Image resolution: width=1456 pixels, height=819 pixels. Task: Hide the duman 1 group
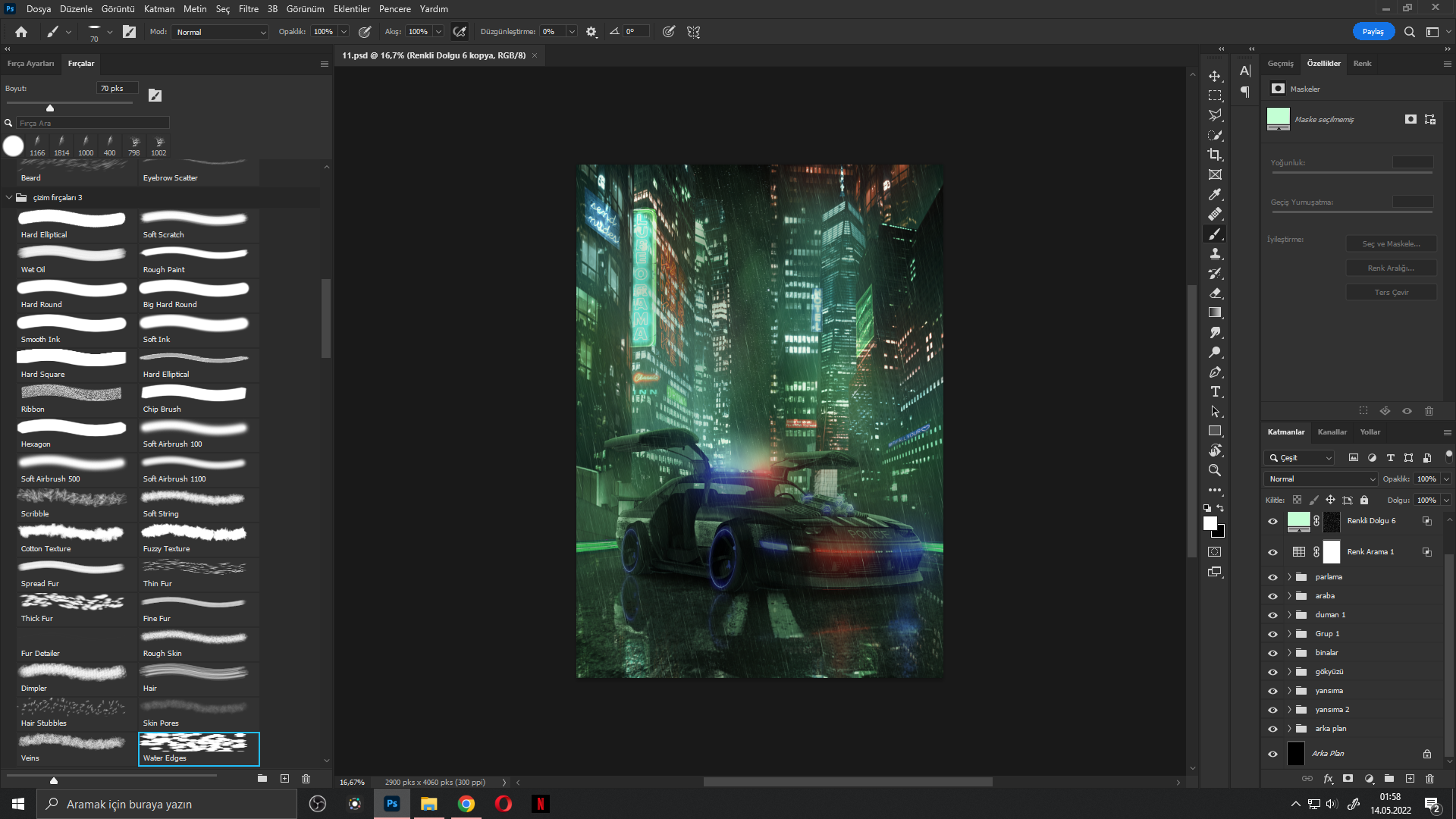(1272, 615)
